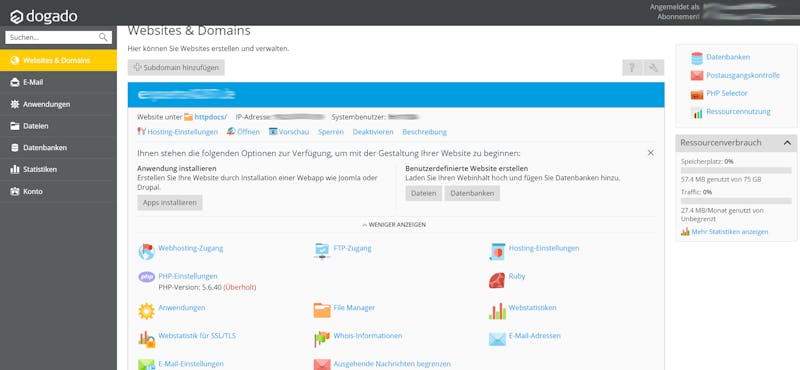Close the website setup options box
Image resolution: width=800 pixels, height=370 pixels.
[x=651, y=153]
